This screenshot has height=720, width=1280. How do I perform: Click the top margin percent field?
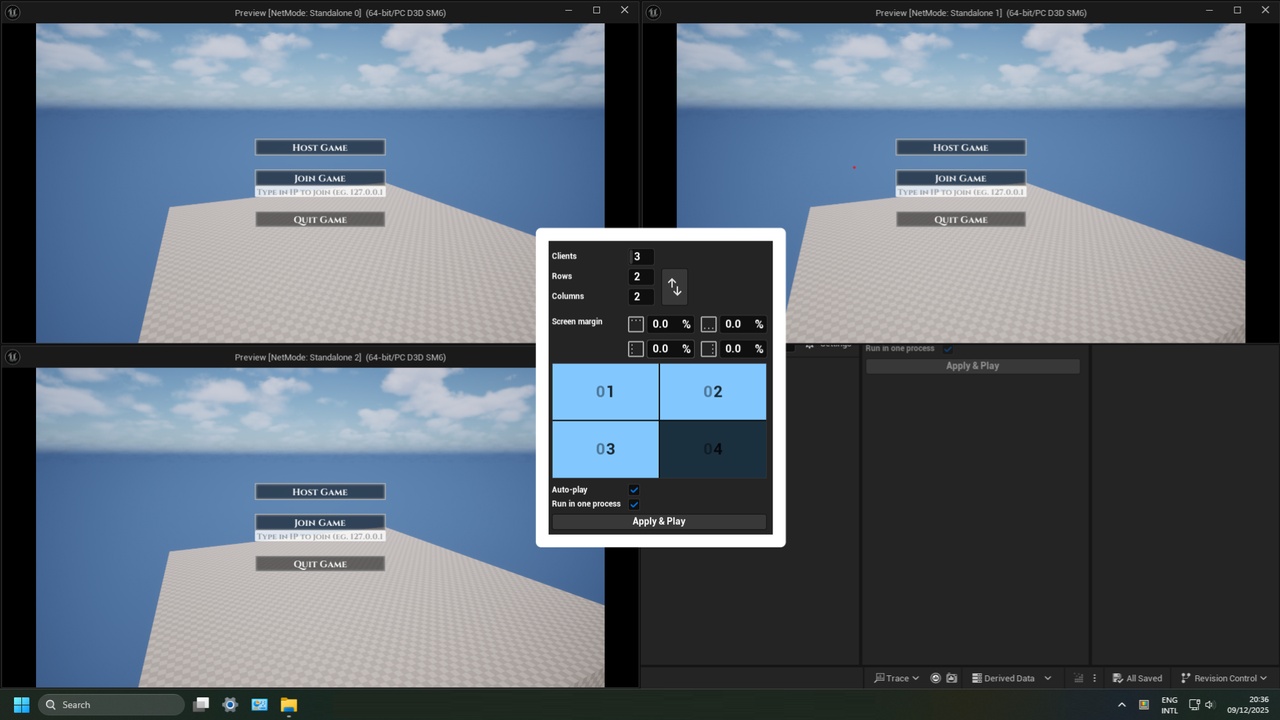670,324
